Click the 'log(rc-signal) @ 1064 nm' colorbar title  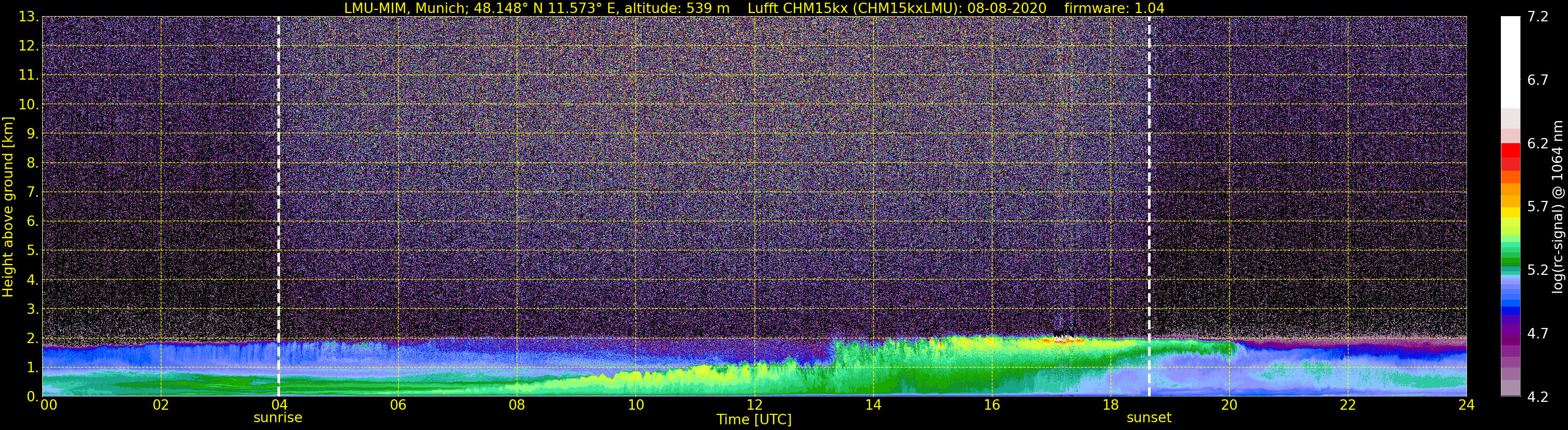pyautogui.click(x=1558, y=207)
